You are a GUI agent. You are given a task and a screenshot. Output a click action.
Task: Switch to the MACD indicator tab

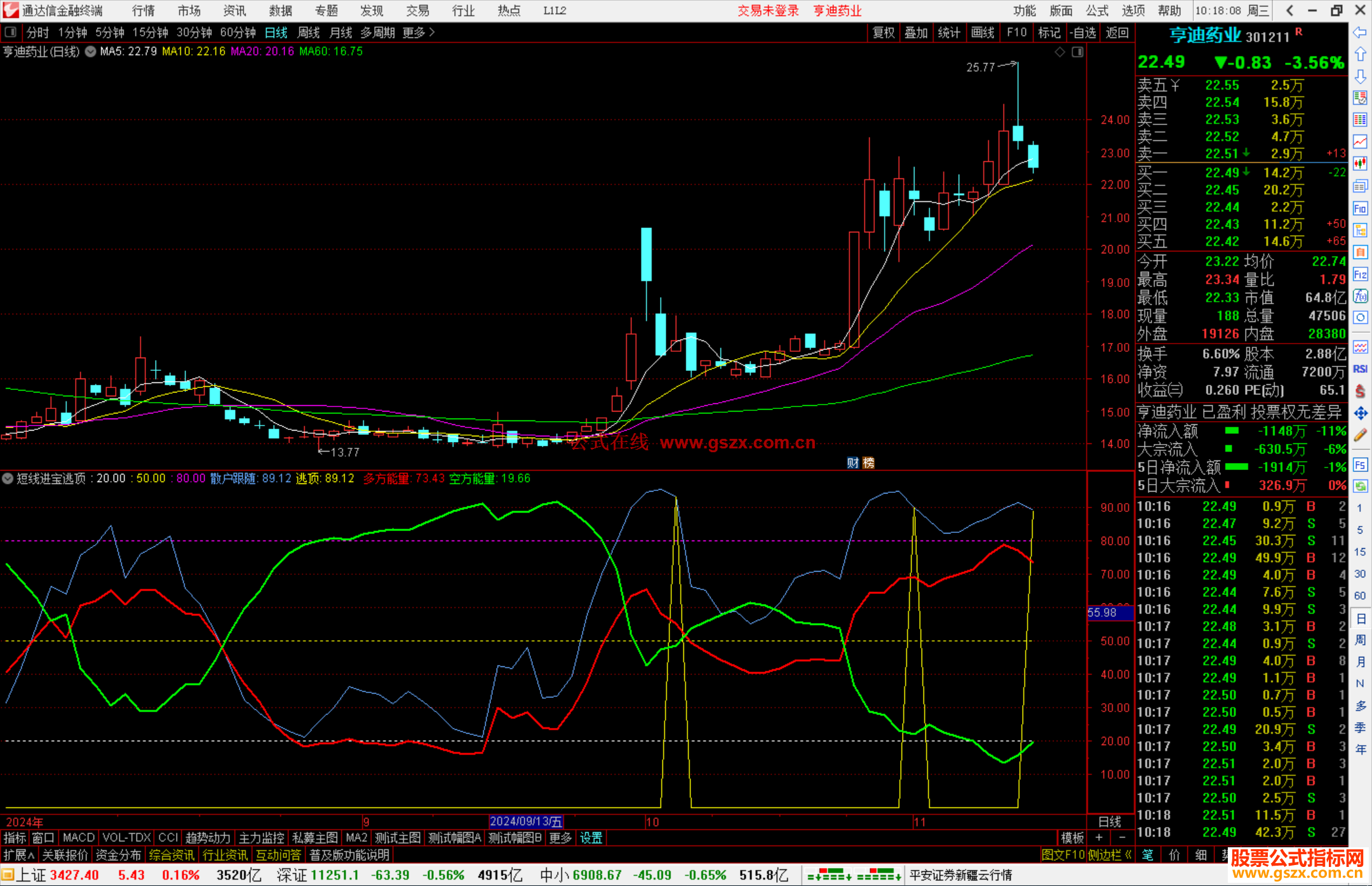(x=79, y=838)
